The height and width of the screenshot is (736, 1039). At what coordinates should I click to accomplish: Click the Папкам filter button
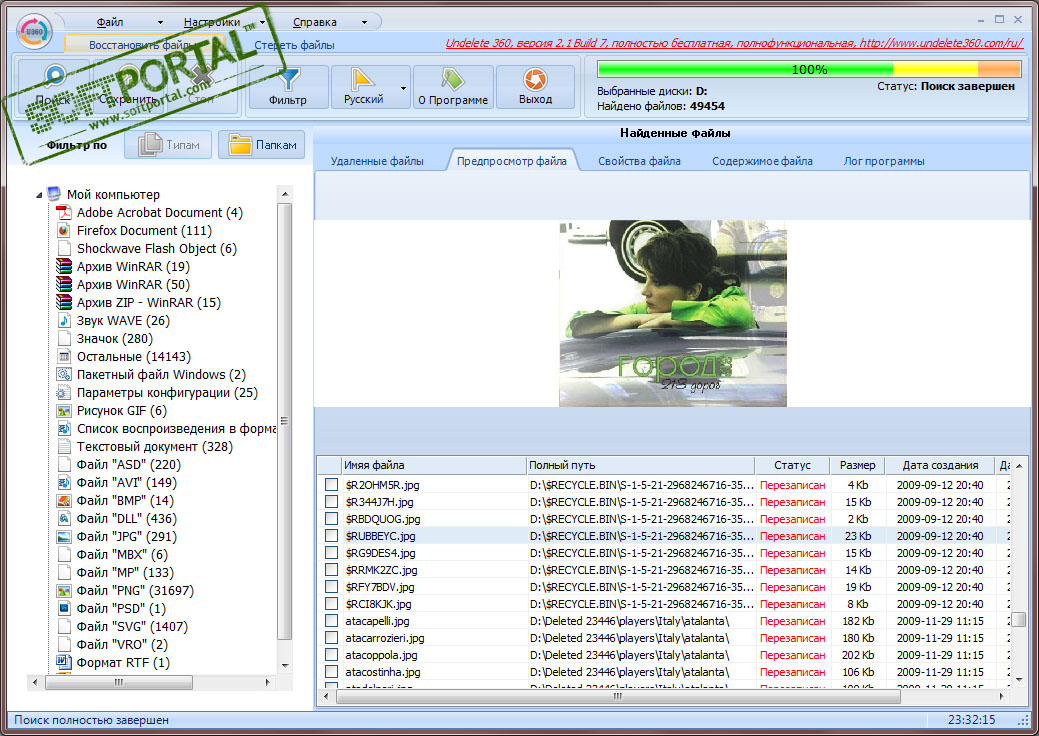pos(262,144)
